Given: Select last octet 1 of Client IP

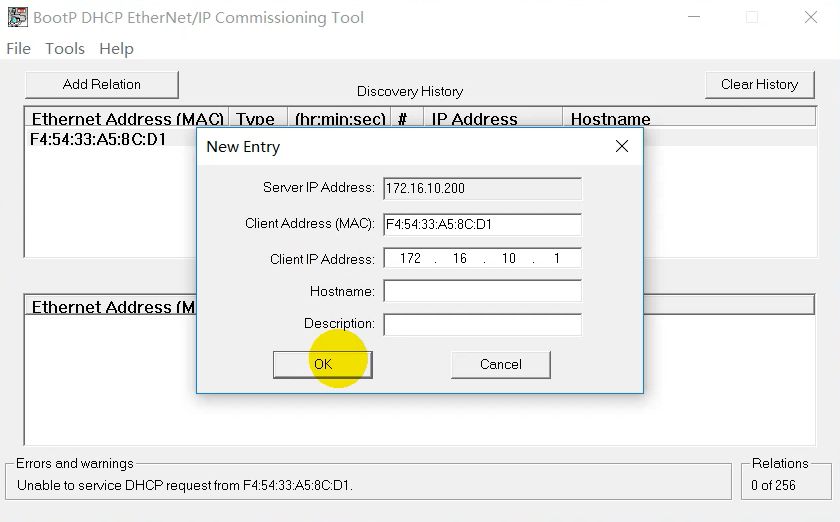Looking at the screenshot, I should (x=557, y=258).
